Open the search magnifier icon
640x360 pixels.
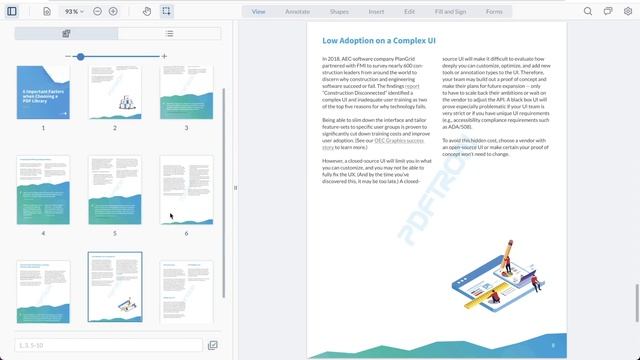[588, 11]
